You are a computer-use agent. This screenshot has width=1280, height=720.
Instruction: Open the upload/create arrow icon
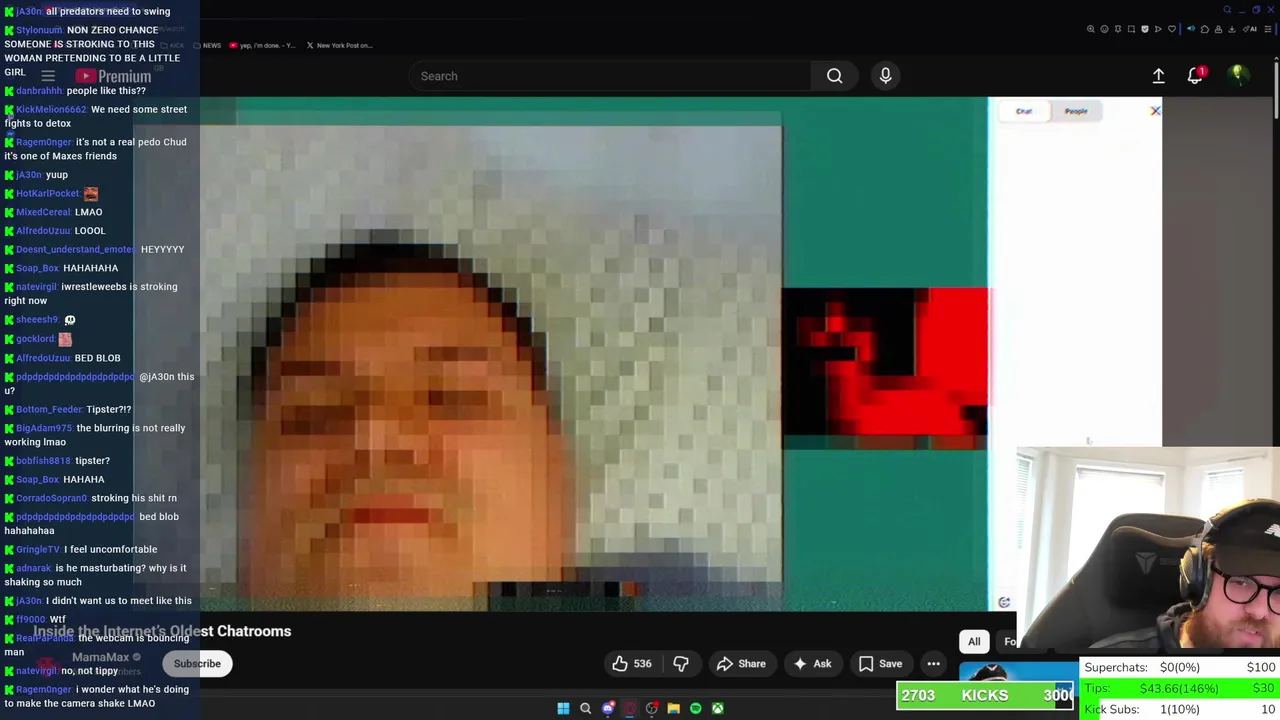1158,76
